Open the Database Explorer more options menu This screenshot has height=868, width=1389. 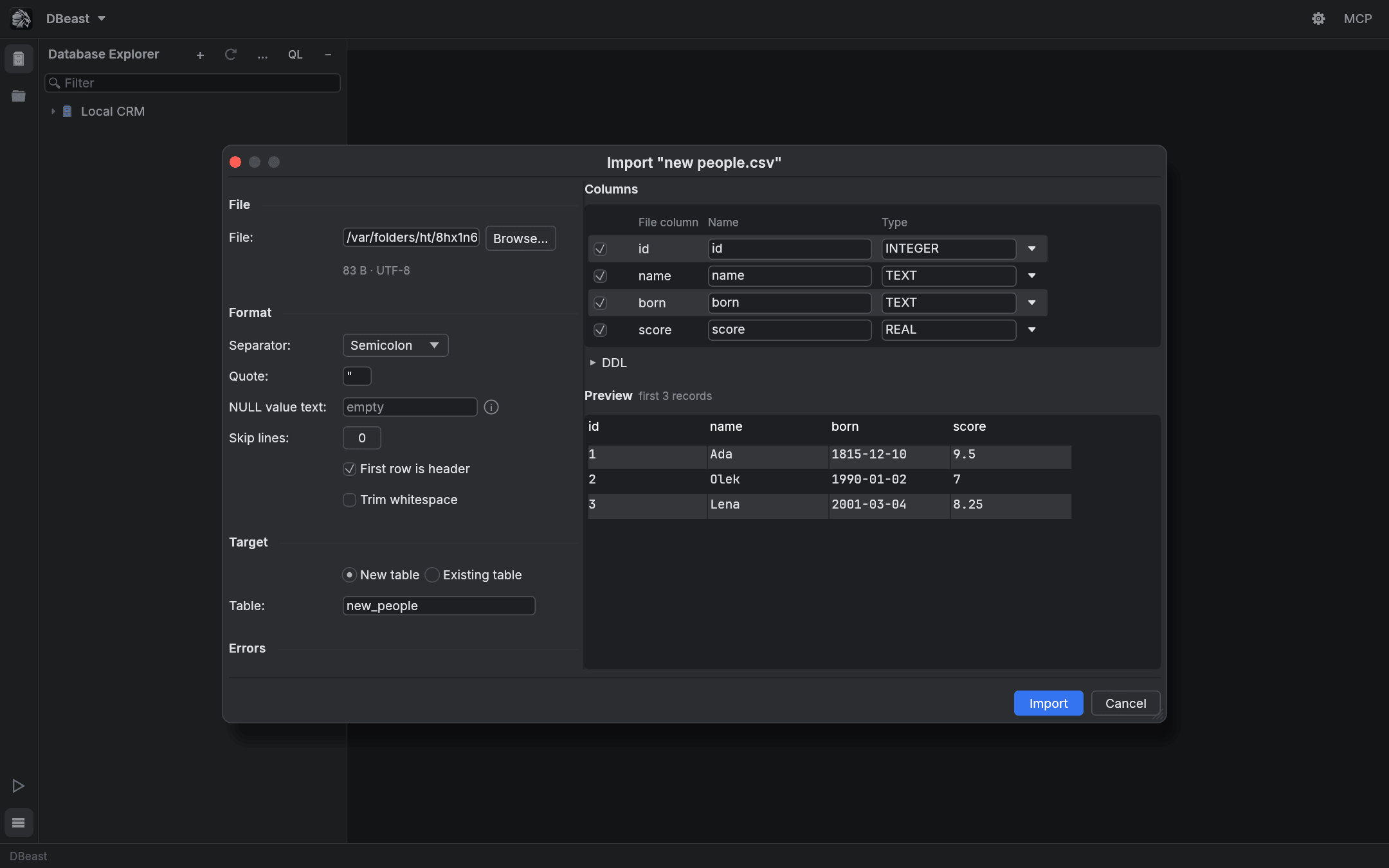262,55
